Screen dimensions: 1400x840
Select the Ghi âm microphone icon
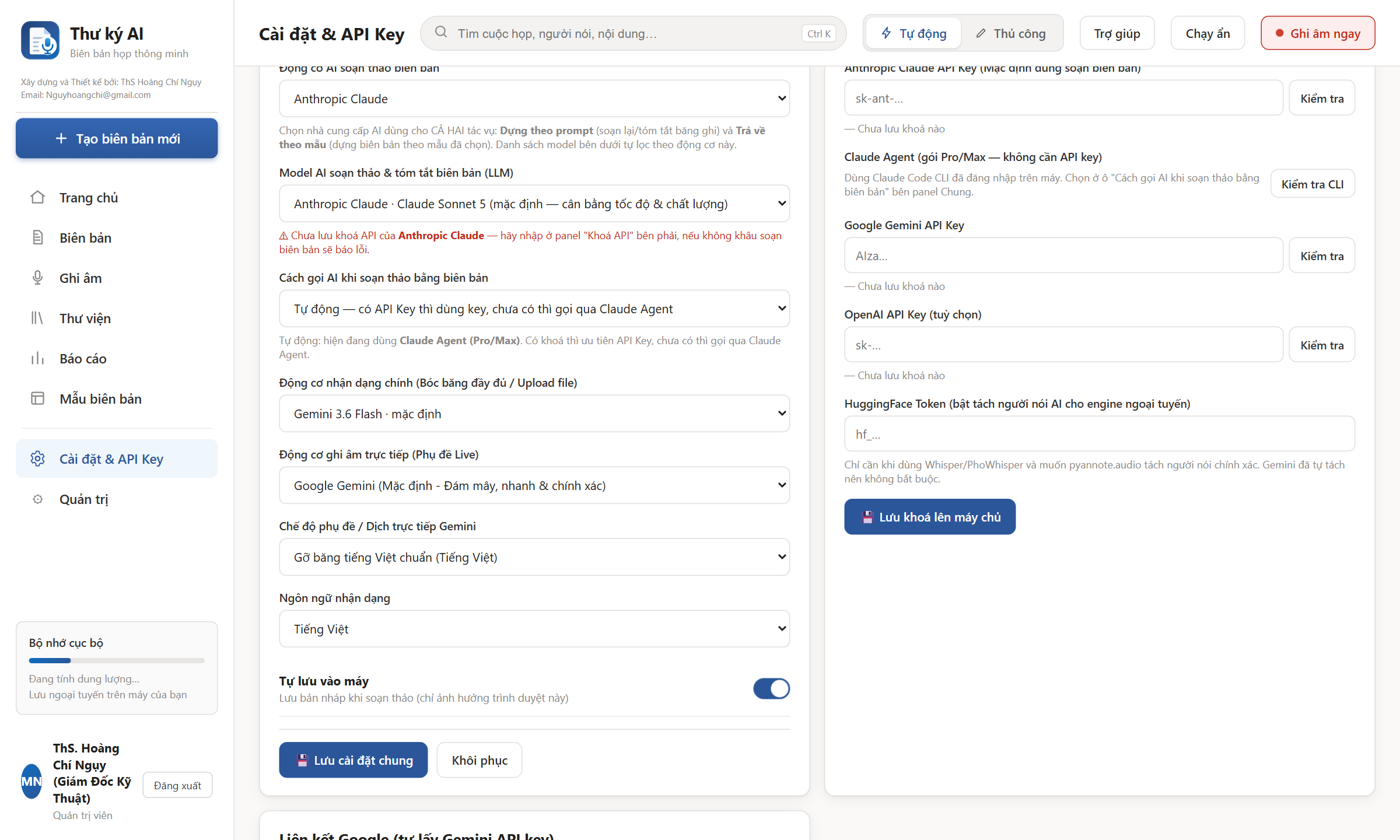tap(37, 278)
